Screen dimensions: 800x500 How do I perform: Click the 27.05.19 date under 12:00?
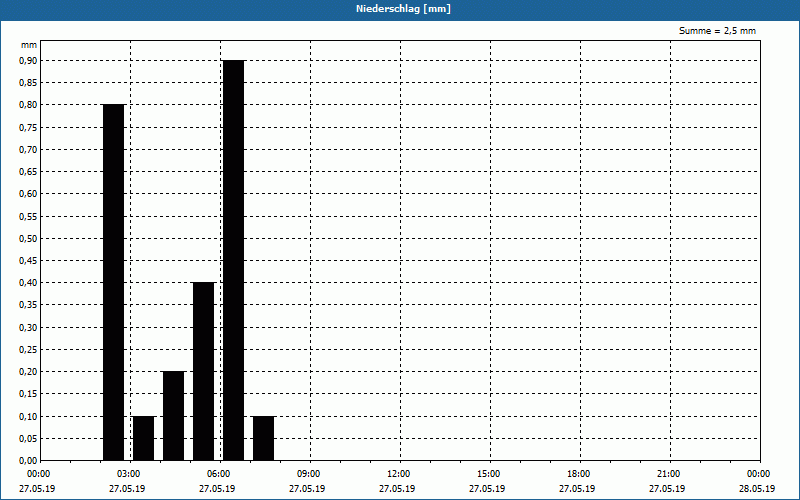(397, 489)
